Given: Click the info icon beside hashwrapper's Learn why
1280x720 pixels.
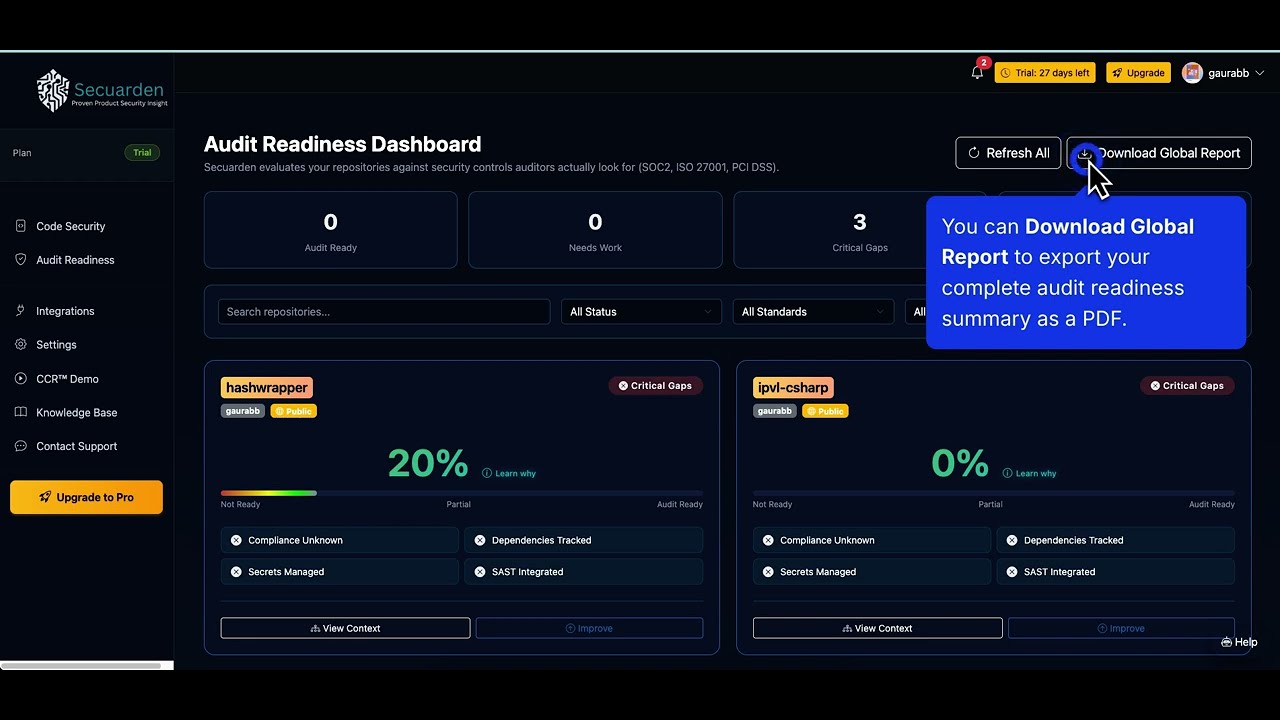Looking at the screenshot, I should click(487, 473).
